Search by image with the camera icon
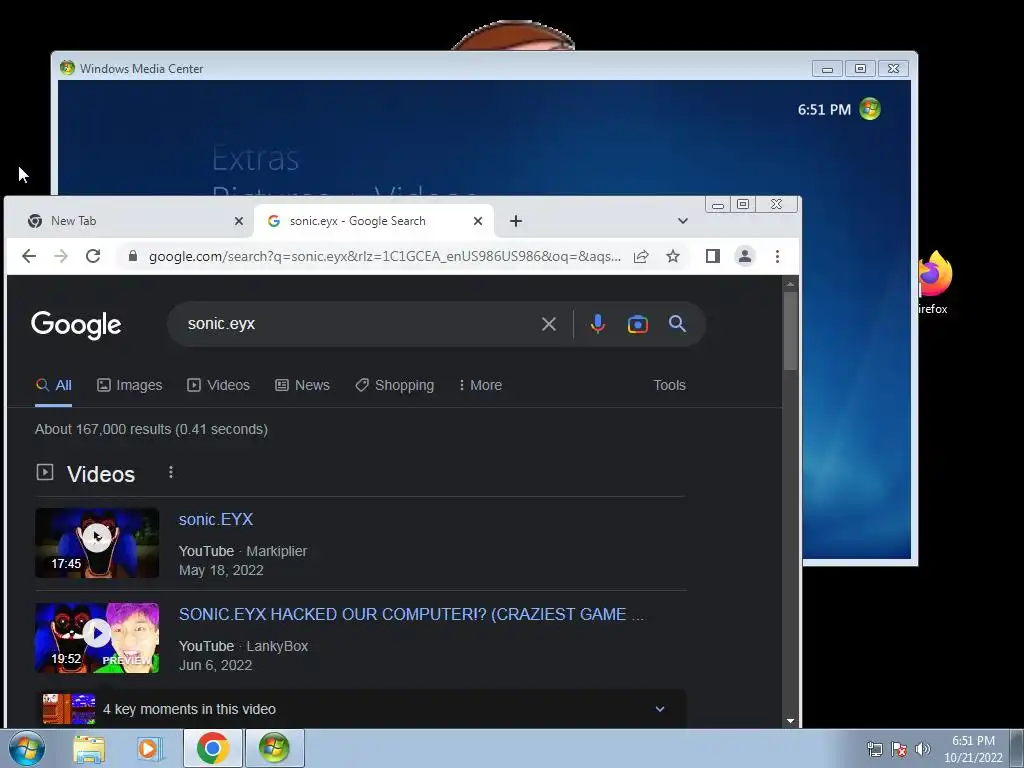Viewport: 1024px width, 768px height. pos(637,324)
